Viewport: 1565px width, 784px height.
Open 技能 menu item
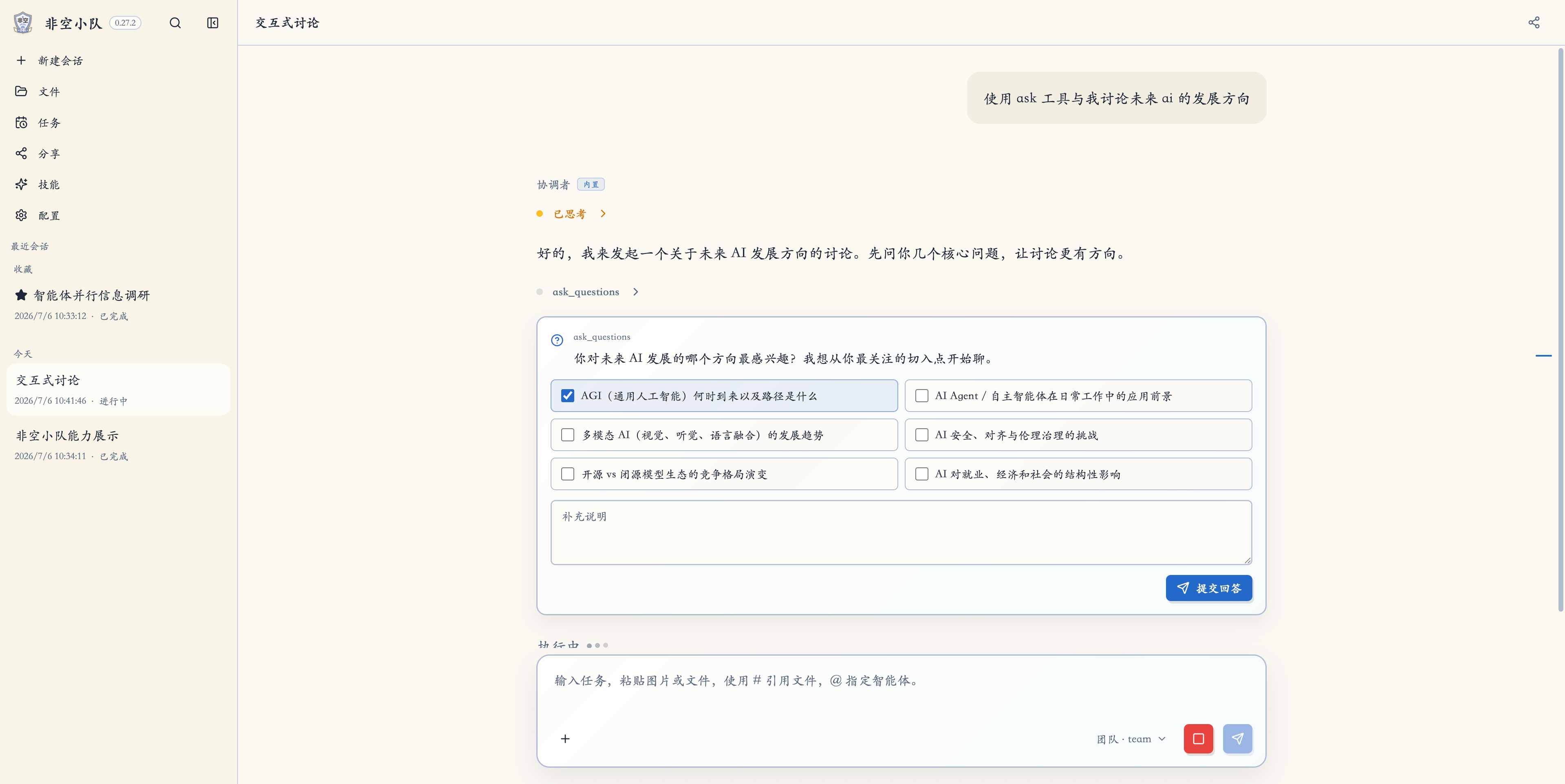pos(119,184)
